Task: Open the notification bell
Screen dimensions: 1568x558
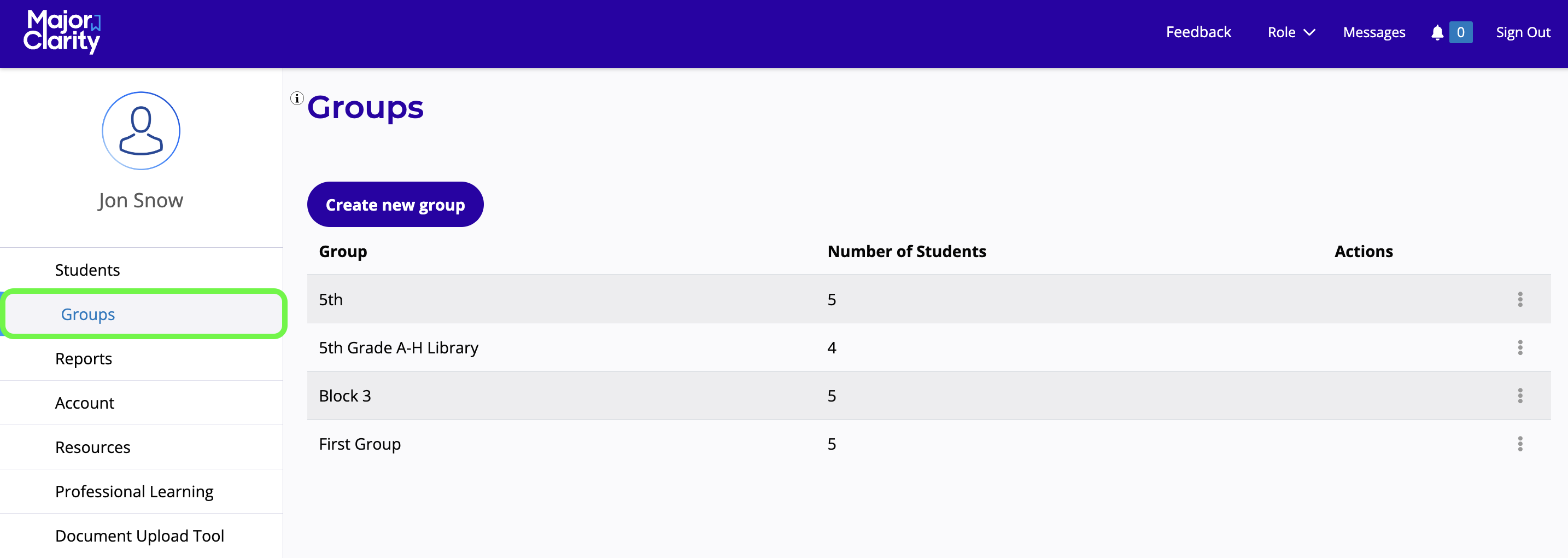Action: [x=1438, y=32]
